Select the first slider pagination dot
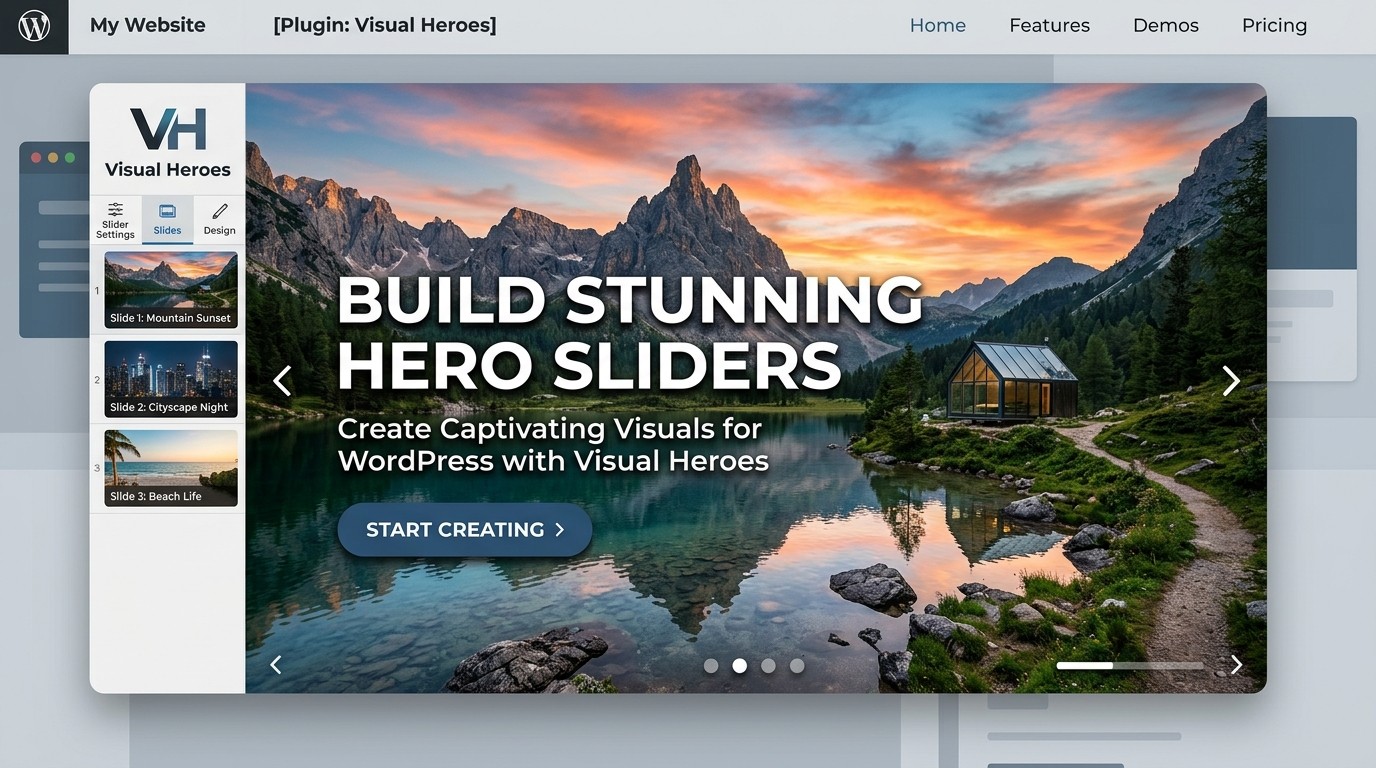1376x768 pixels. point(711,665)
